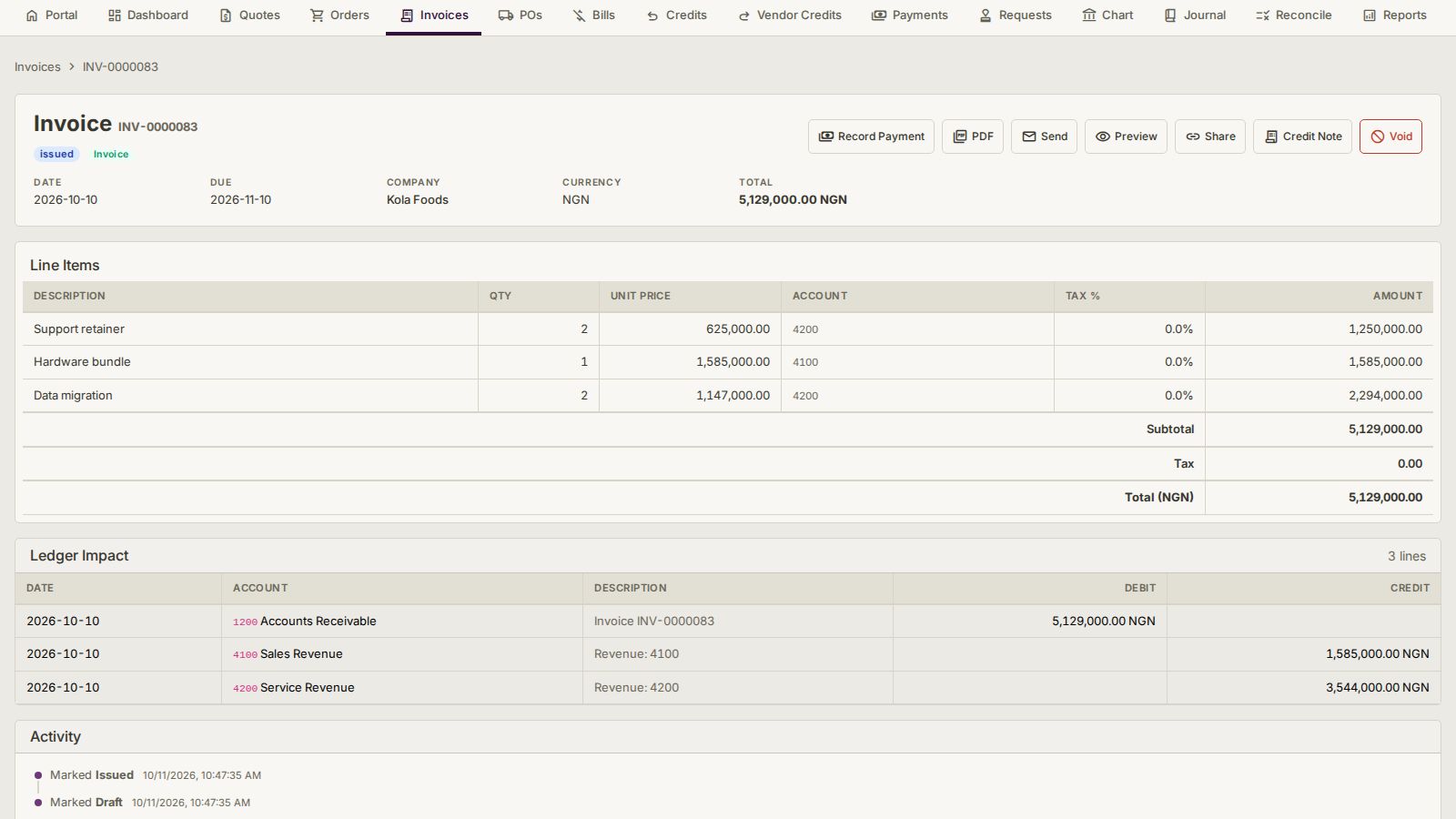Screen dimensions: 1456x819
Task: Click the Dashboard grid icon
Action: pos(115,15)
